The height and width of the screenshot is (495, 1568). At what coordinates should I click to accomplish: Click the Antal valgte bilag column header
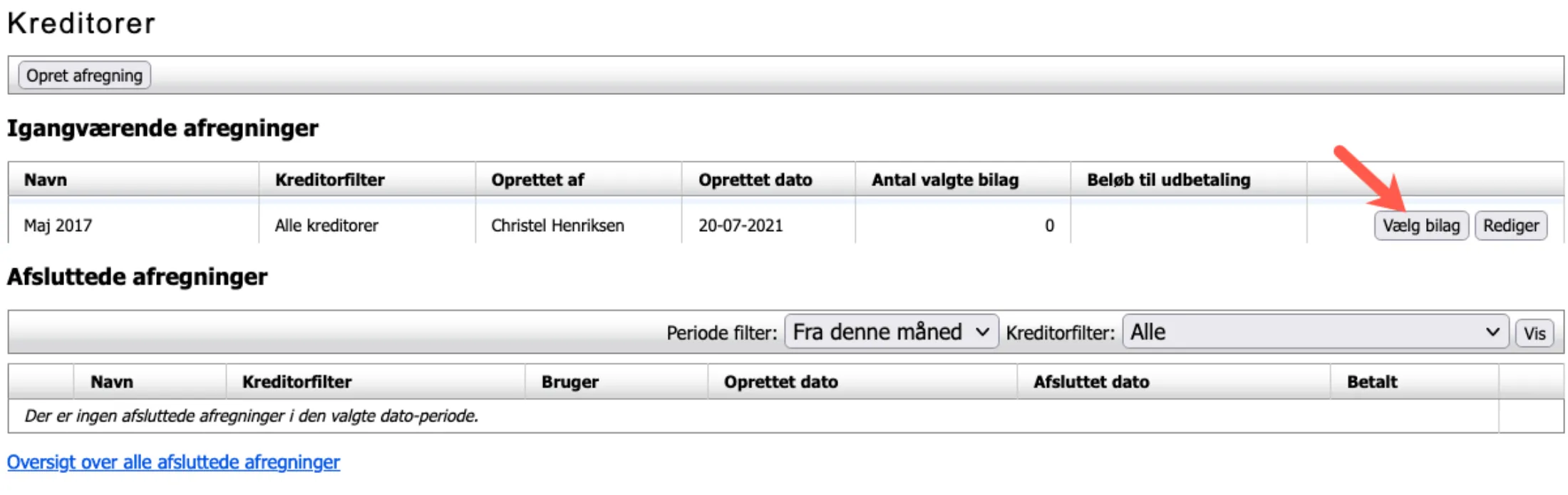pyautogui.click(x=945, y=179)
